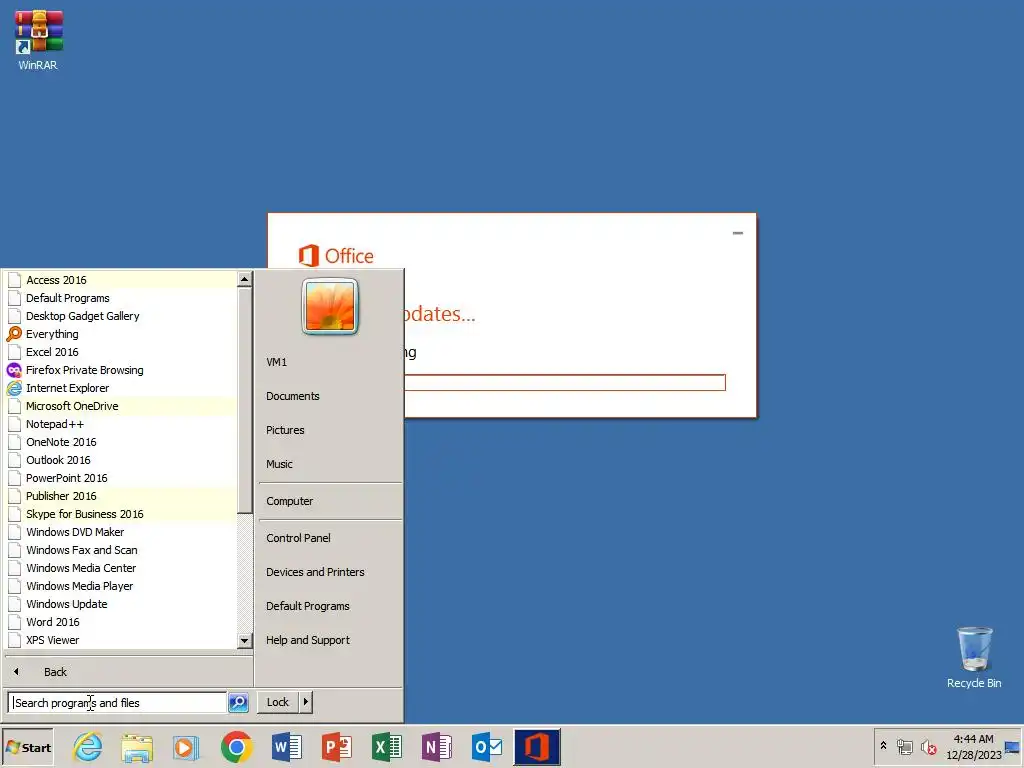The image size is (1024, 768).
Task: Open PowerPoint from the taskbar
Action: 337,746
